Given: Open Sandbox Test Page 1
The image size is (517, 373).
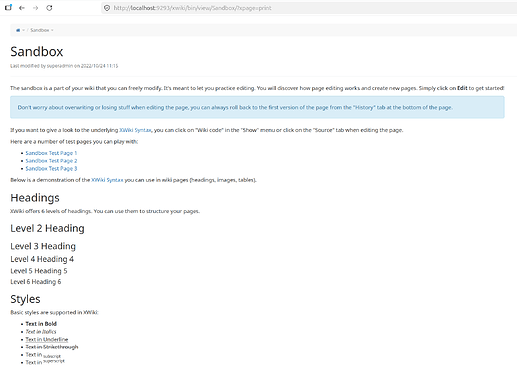Looking at the screenshot, I should coord(51,153).
